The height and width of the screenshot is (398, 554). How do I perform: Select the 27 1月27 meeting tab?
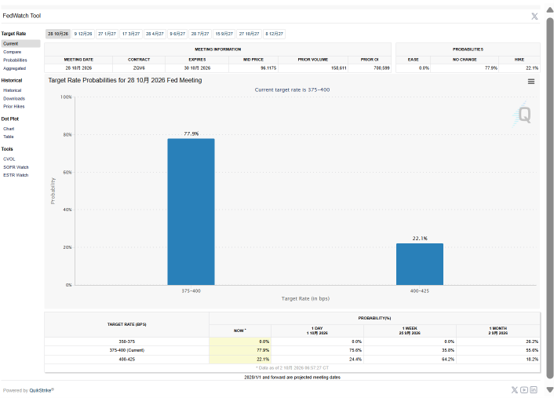coord(107,34)
